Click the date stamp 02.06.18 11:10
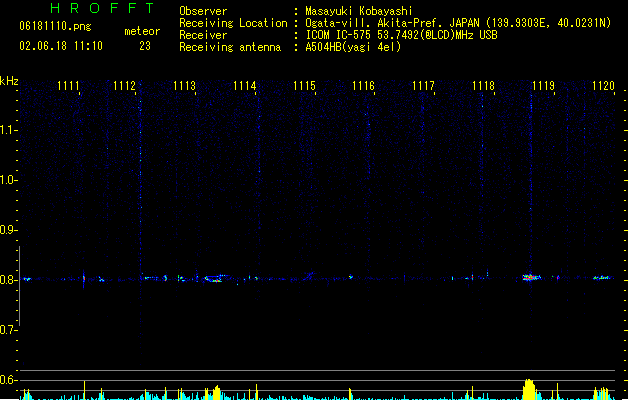Image resolution: width=629 pixels, height=400 pixels. pos(61,46)
